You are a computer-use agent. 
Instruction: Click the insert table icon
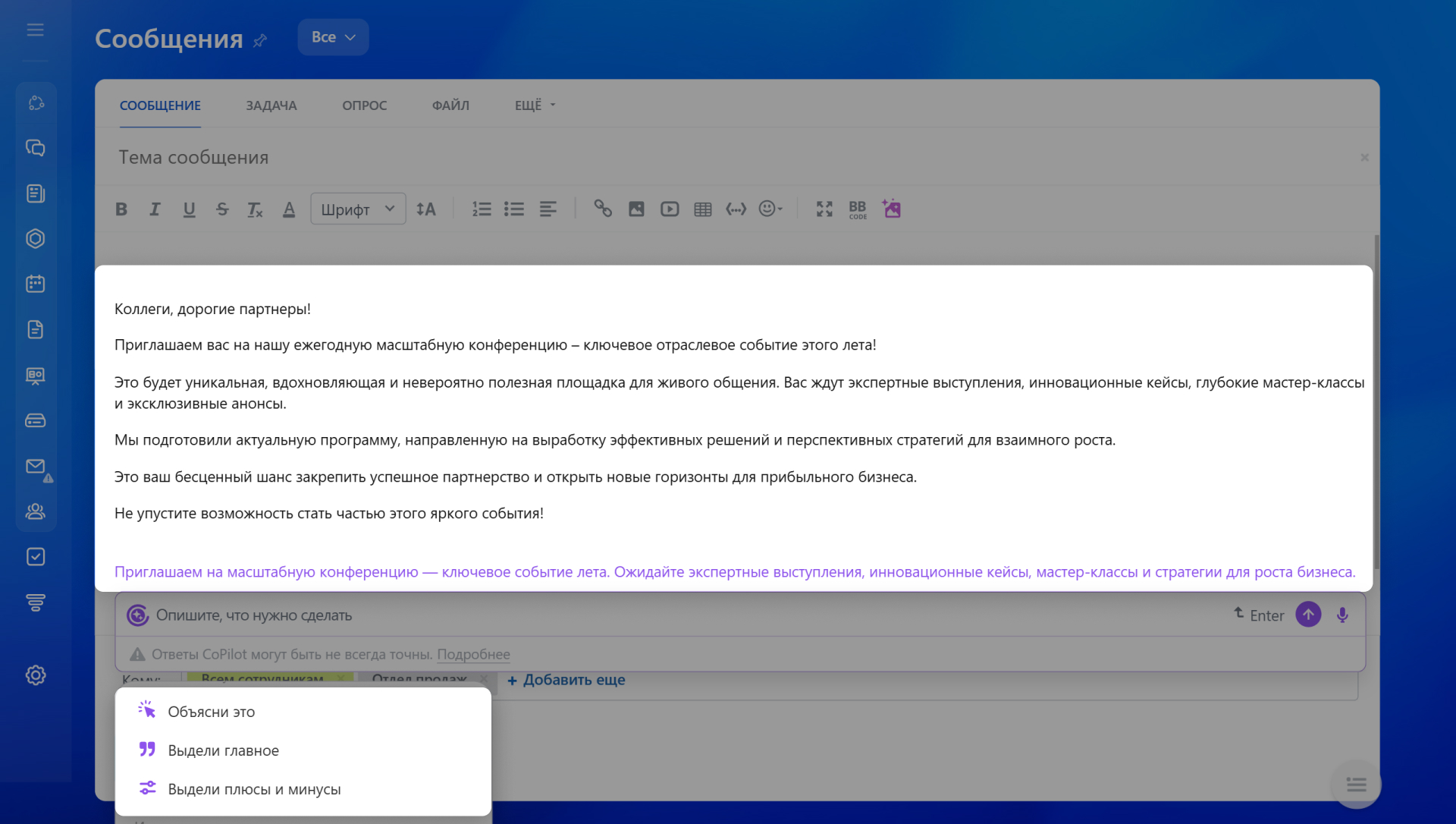703,209
